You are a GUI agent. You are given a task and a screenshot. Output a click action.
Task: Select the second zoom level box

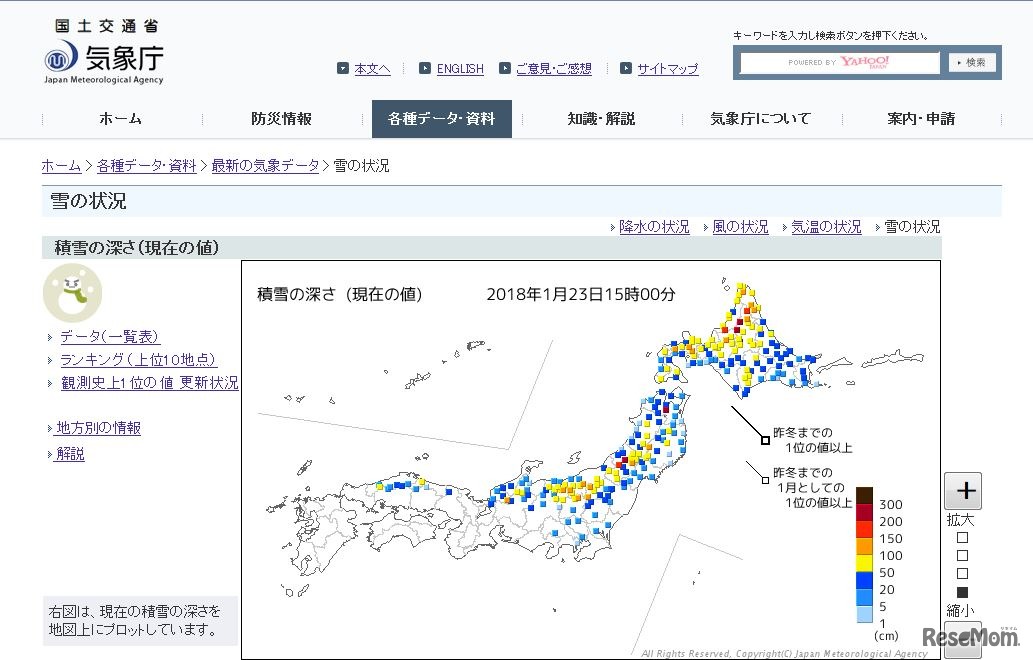[x=962, y=555]
